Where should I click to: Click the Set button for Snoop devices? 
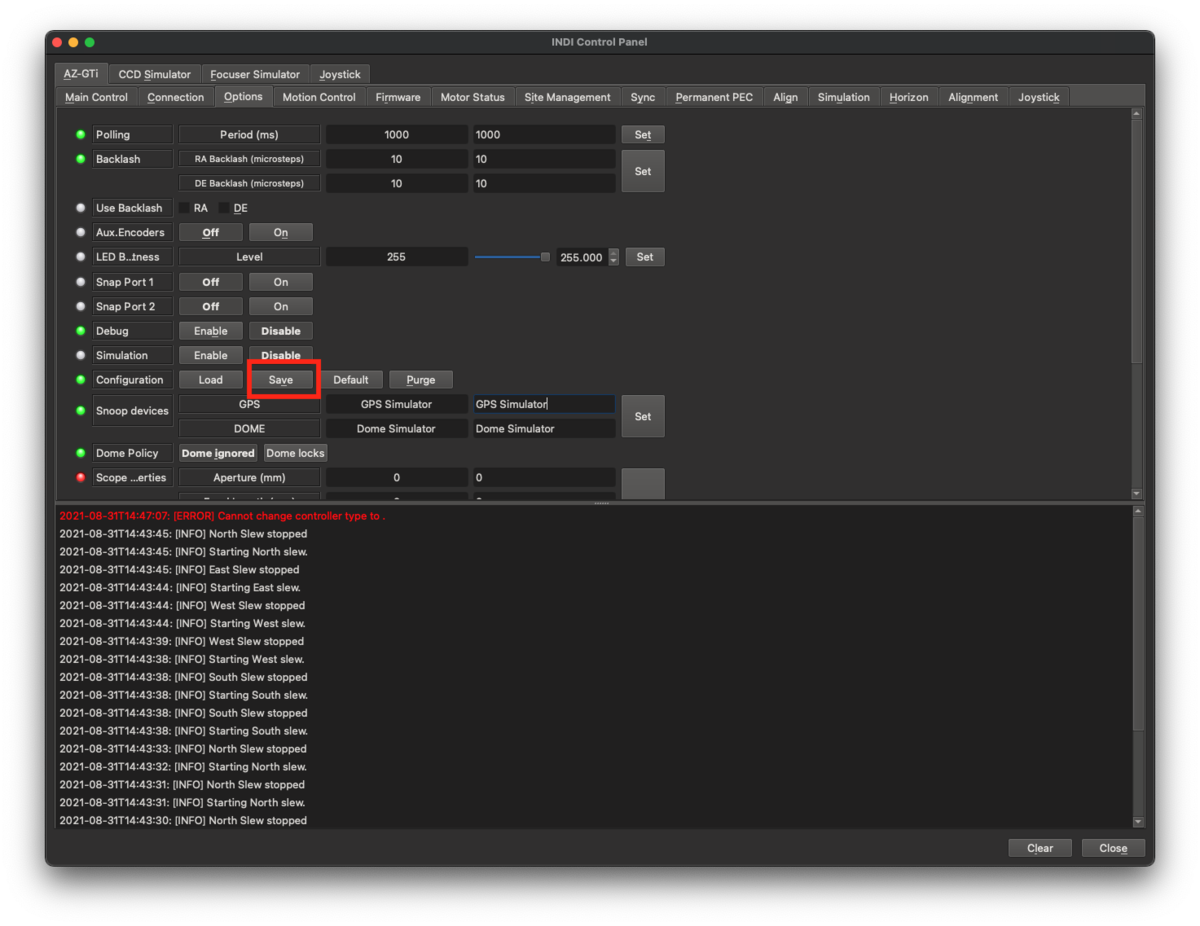(x=643, y=416)
